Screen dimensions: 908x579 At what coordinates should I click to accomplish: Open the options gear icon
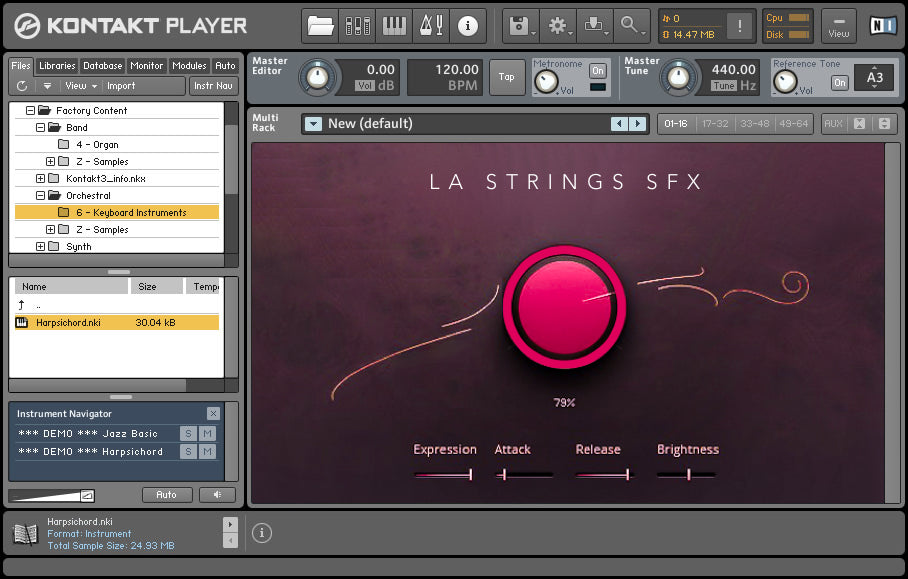coord(558,26)
